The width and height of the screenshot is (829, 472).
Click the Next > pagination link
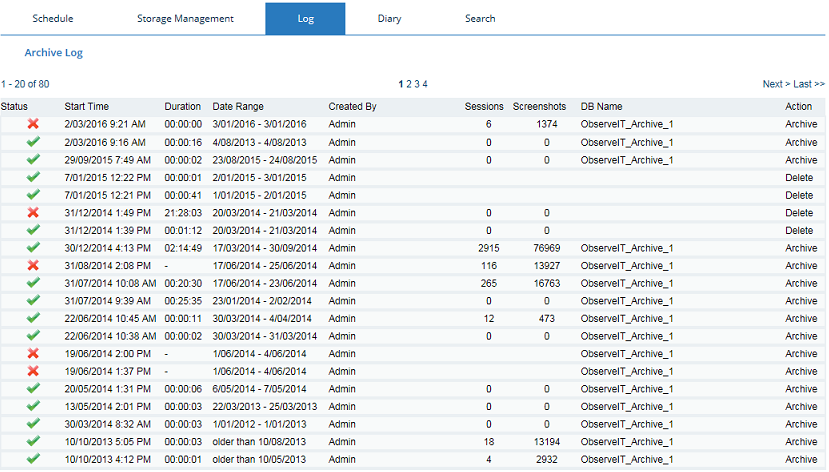pyautogui.click(x=776, y=85)
